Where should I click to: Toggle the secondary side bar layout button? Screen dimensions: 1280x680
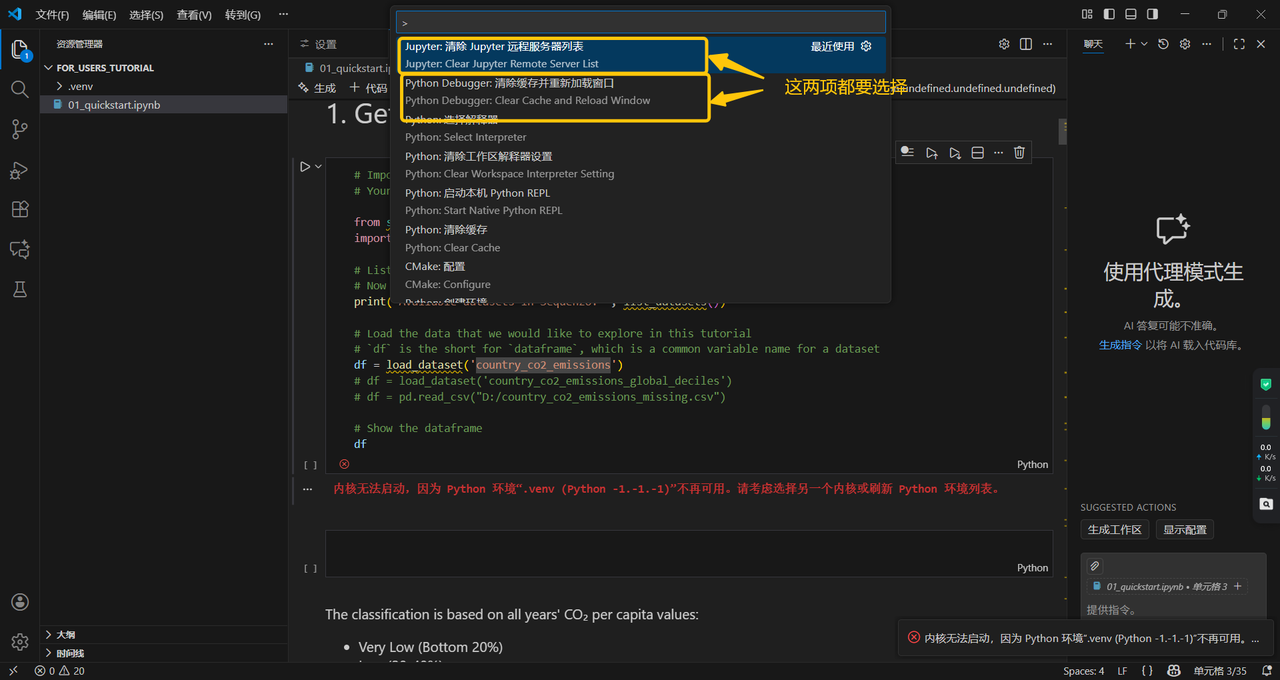click(1153, 14)
